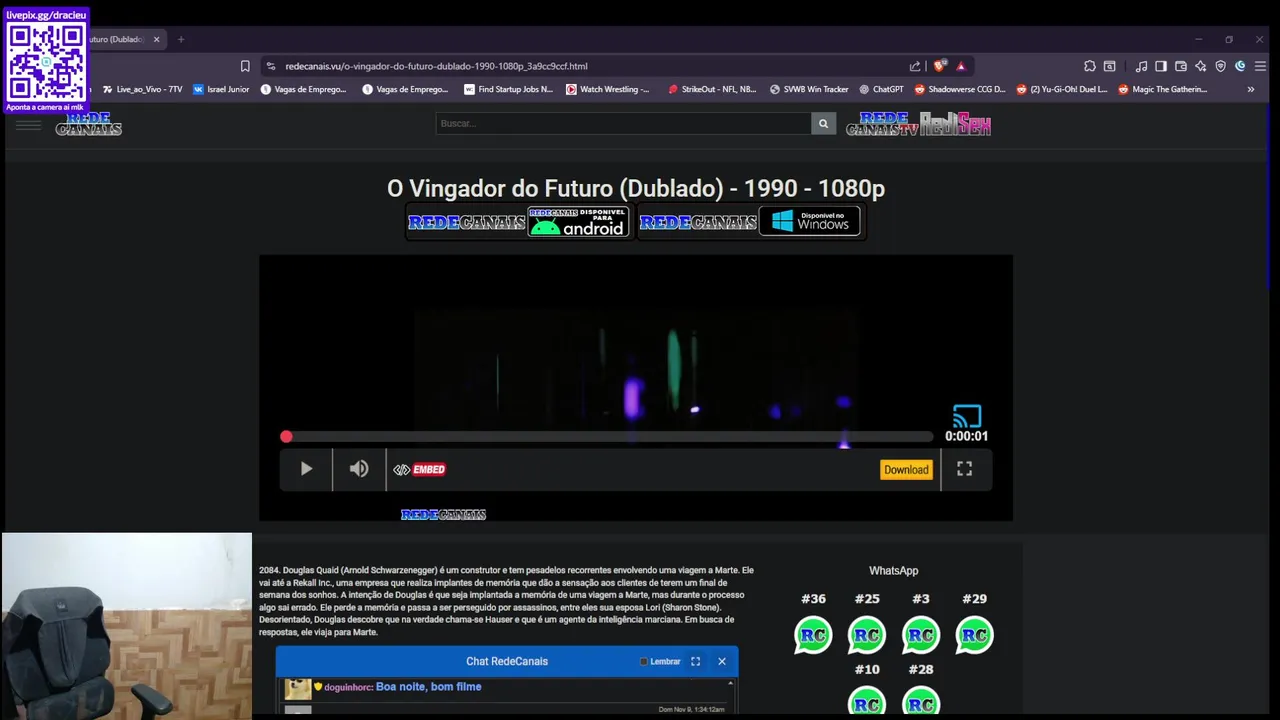Get the RedeCanais Windows app
Screen dimensions: 1280x720
point(750,222)
